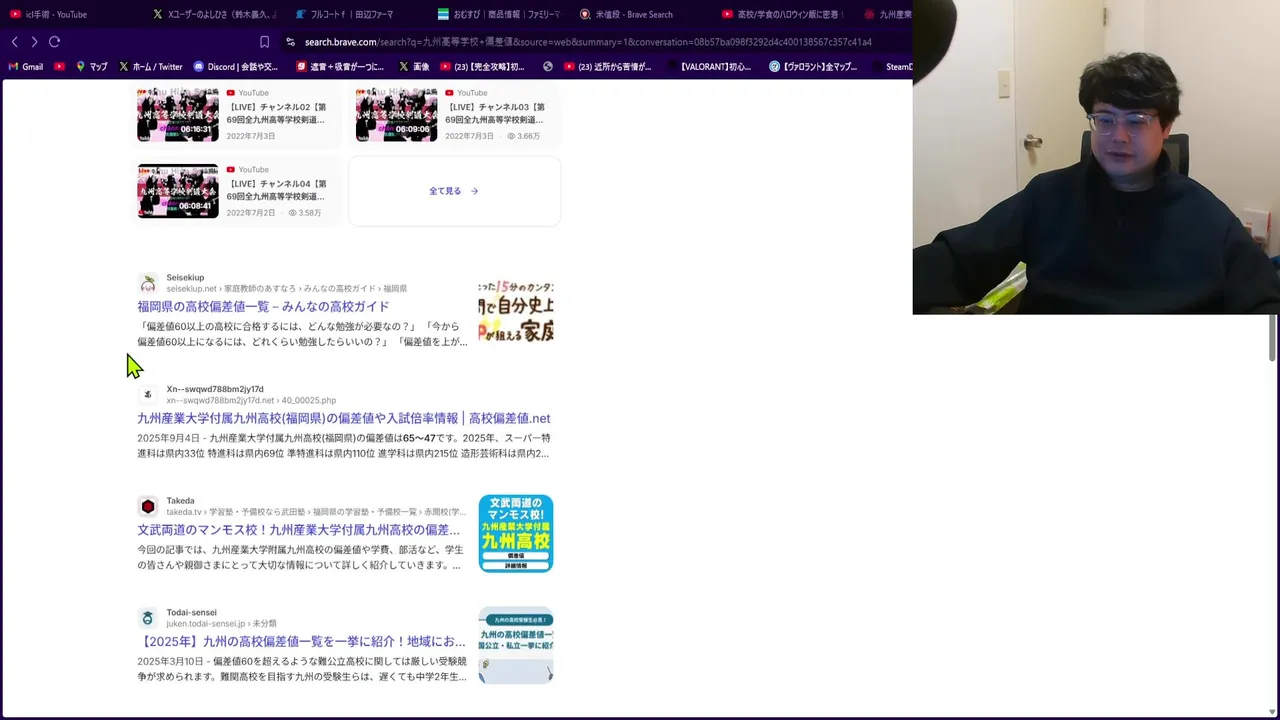Open the YouTube bookmark icon next to Gmail
This screenshot has width=1280, height=720.
60,67
